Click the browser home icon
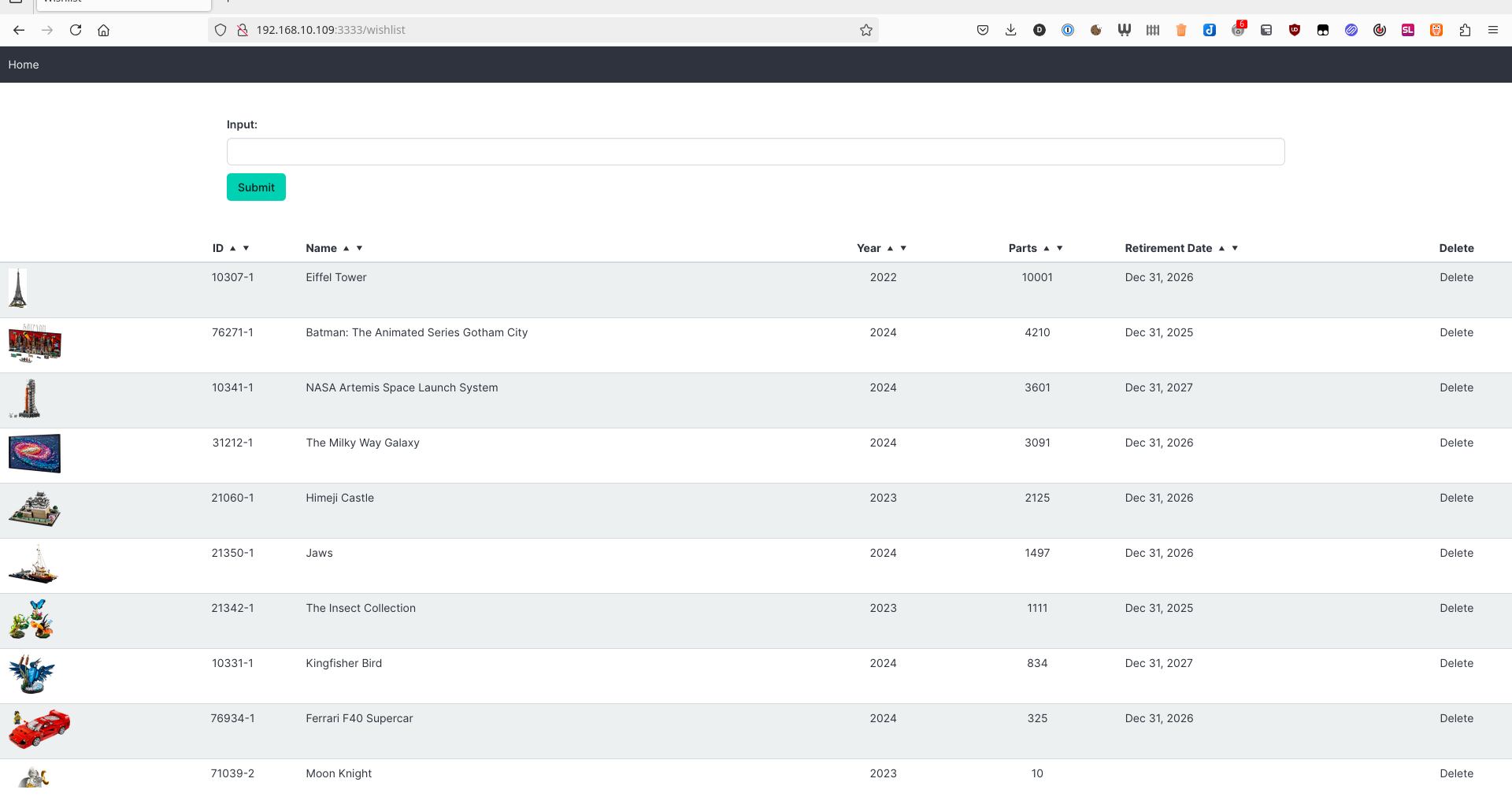Viewport: 1512px width, 808px height. pyautogui.click(x=103, y=30)
